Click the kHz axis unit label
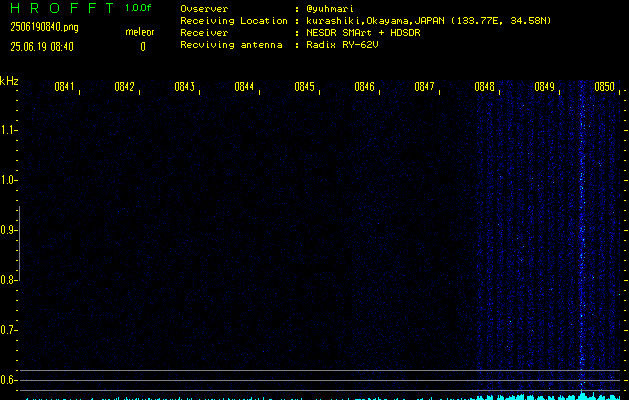 (x=9, y=81)
